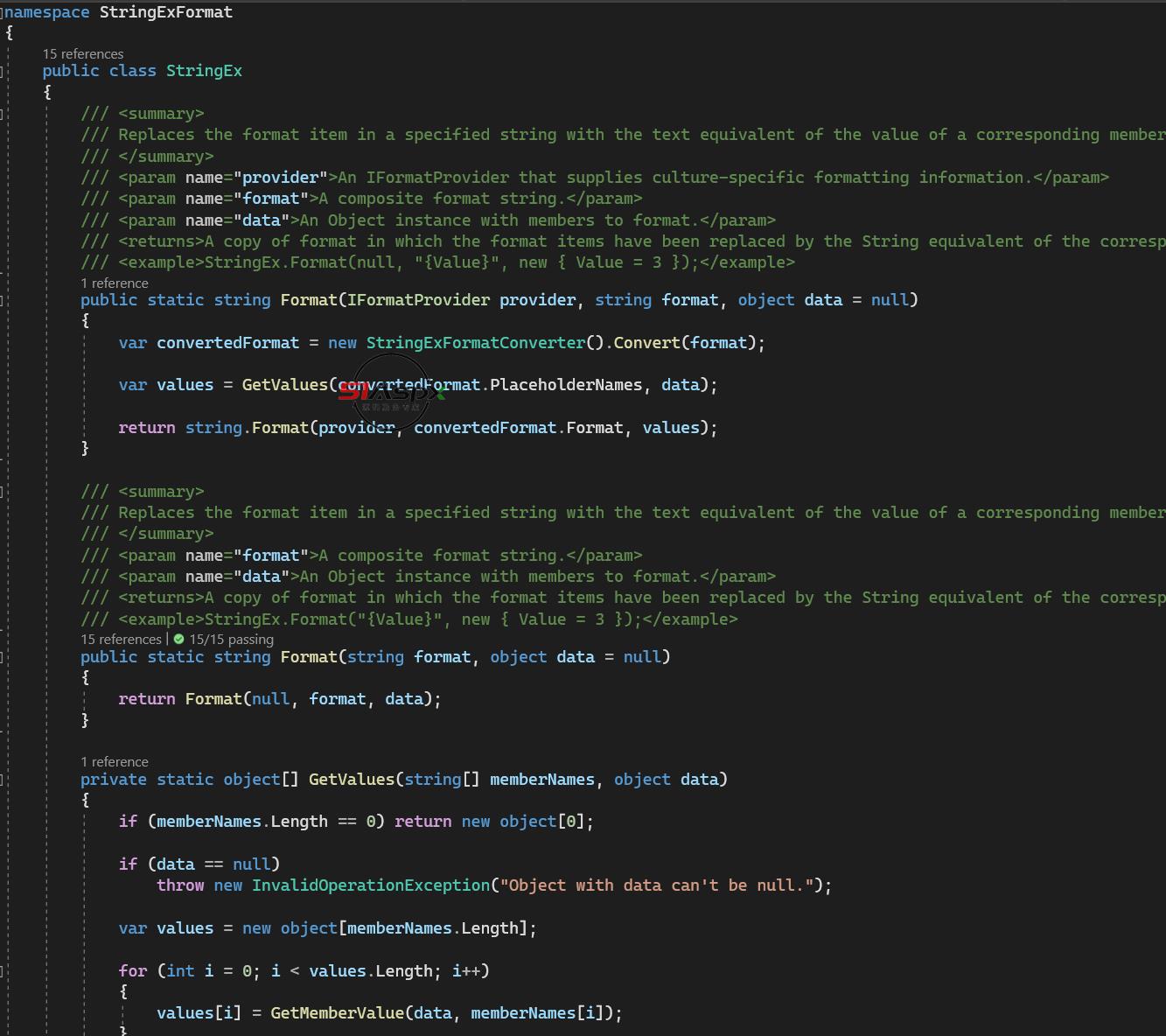
Task: Open 15 references lens above Format(string format)
Action: 121,640
